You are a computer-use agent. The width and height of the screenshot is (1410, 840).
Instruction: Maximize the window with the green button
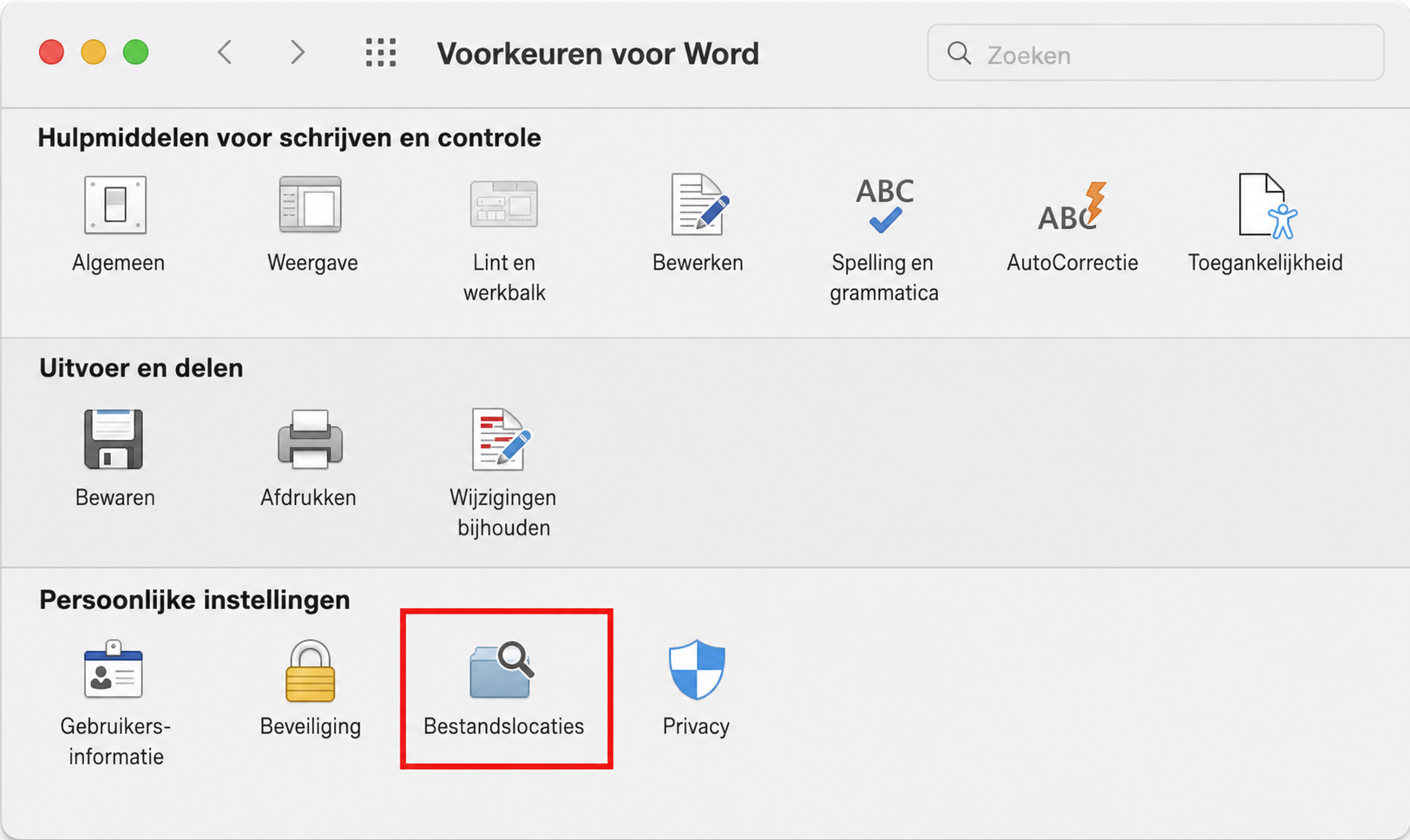click(x=135, y=52)
